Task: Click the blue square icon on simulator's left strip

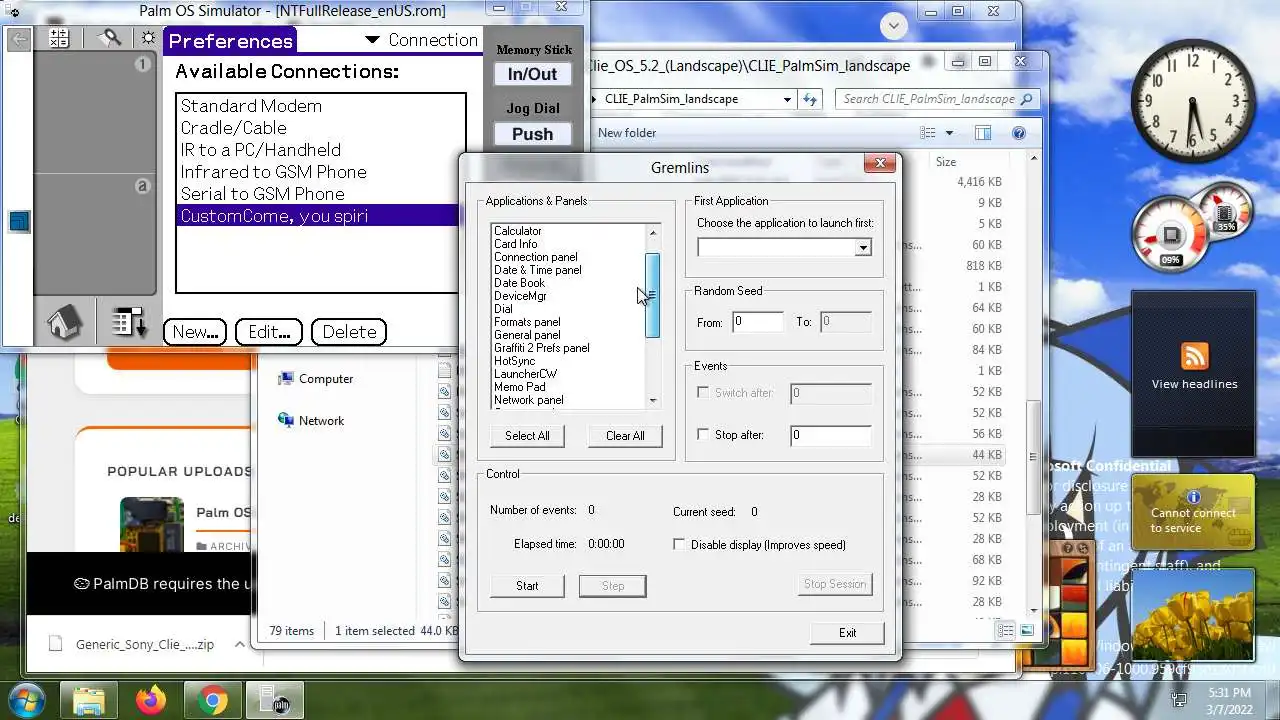Action: point(19,221)
